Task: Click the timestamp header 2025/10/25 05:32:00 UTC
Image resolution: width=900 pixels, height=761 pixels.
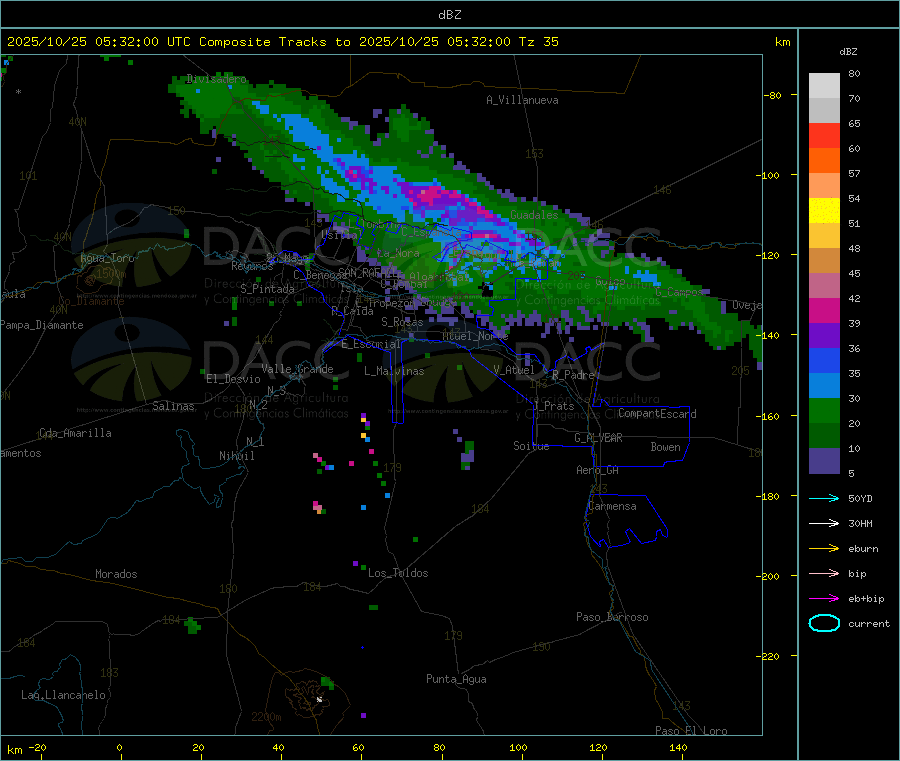Action: tap(99, 42)
